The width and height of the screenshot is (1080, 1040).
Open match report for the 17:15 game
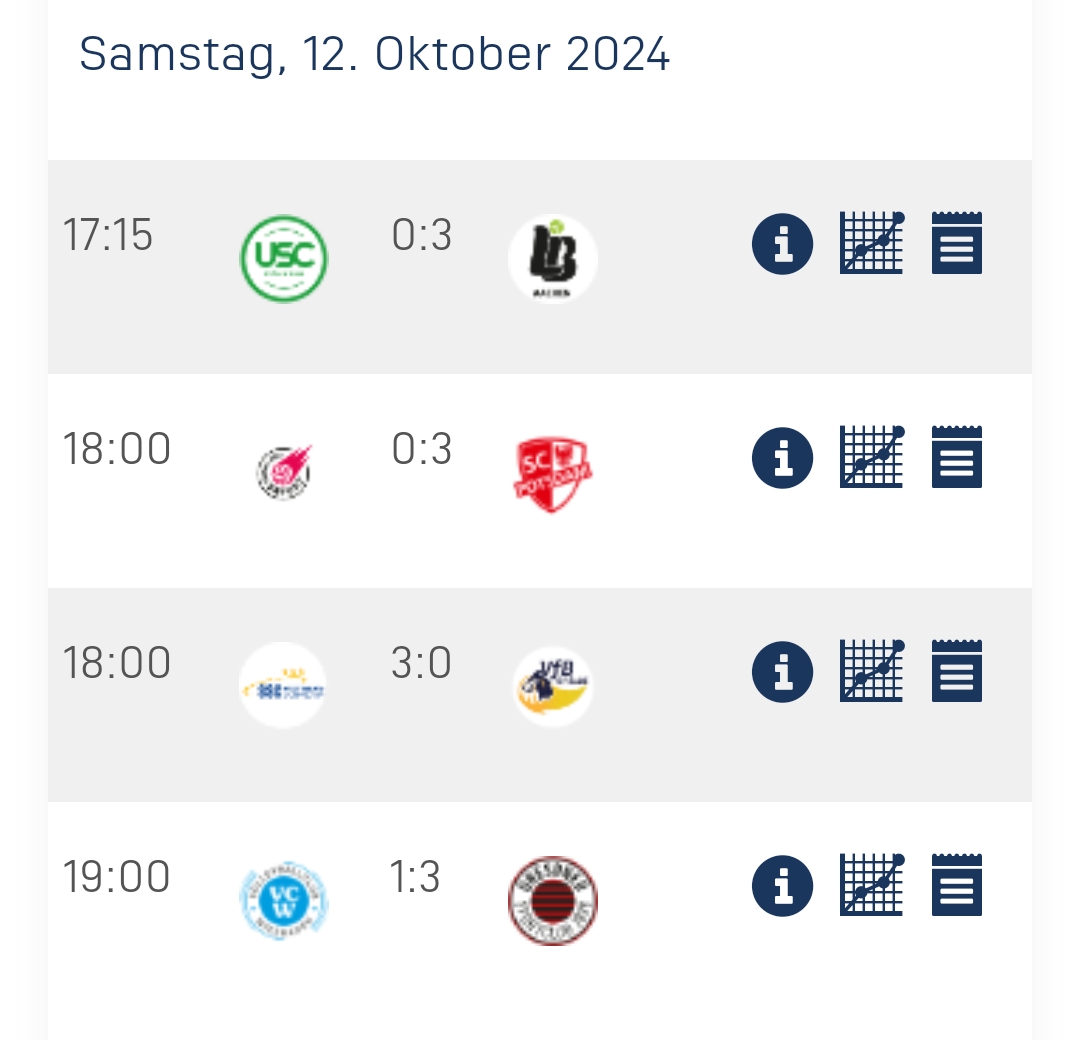(957, 243)
